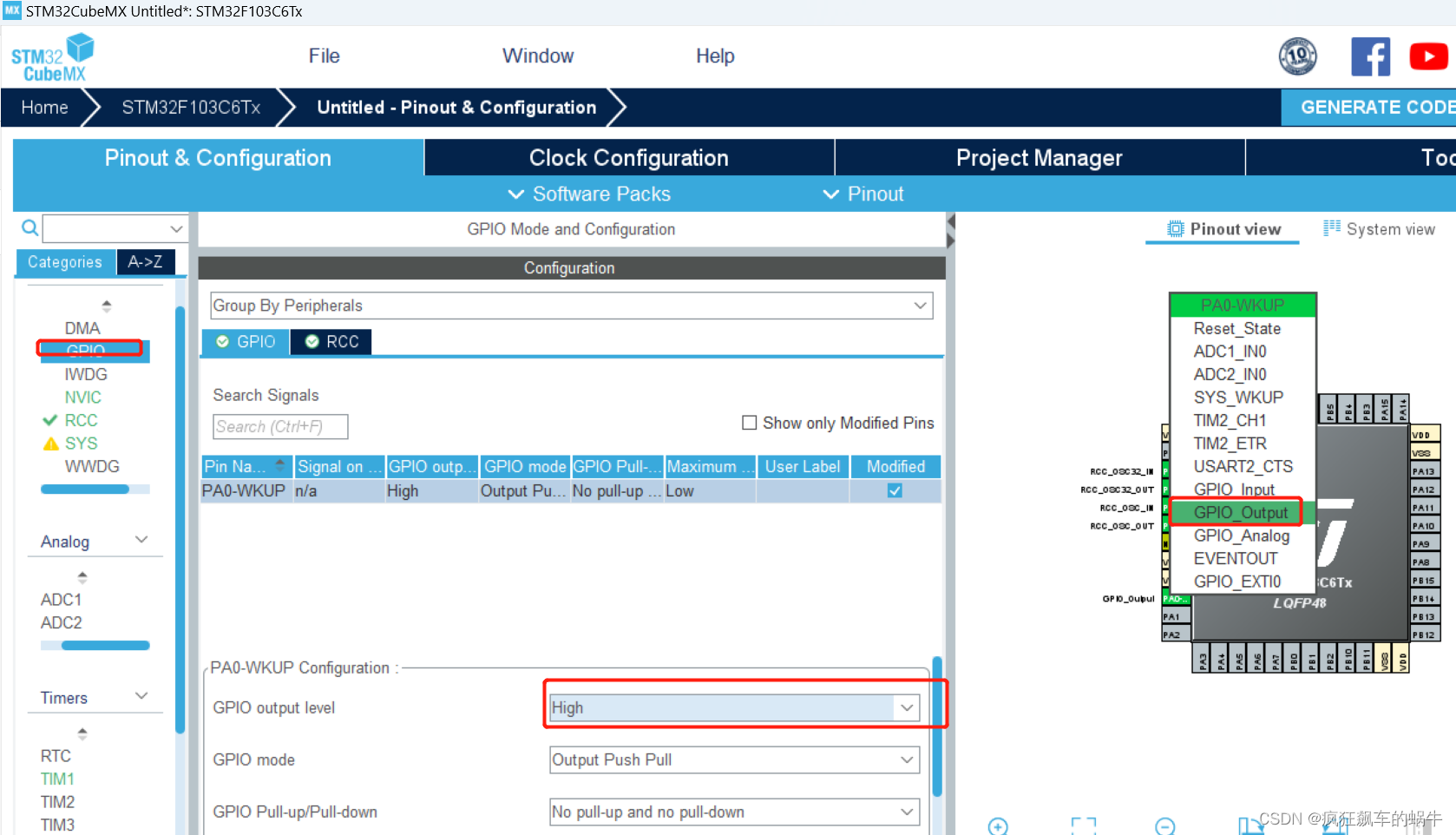
Task: Expand the Software Packs menu
Action: [589, 194]
